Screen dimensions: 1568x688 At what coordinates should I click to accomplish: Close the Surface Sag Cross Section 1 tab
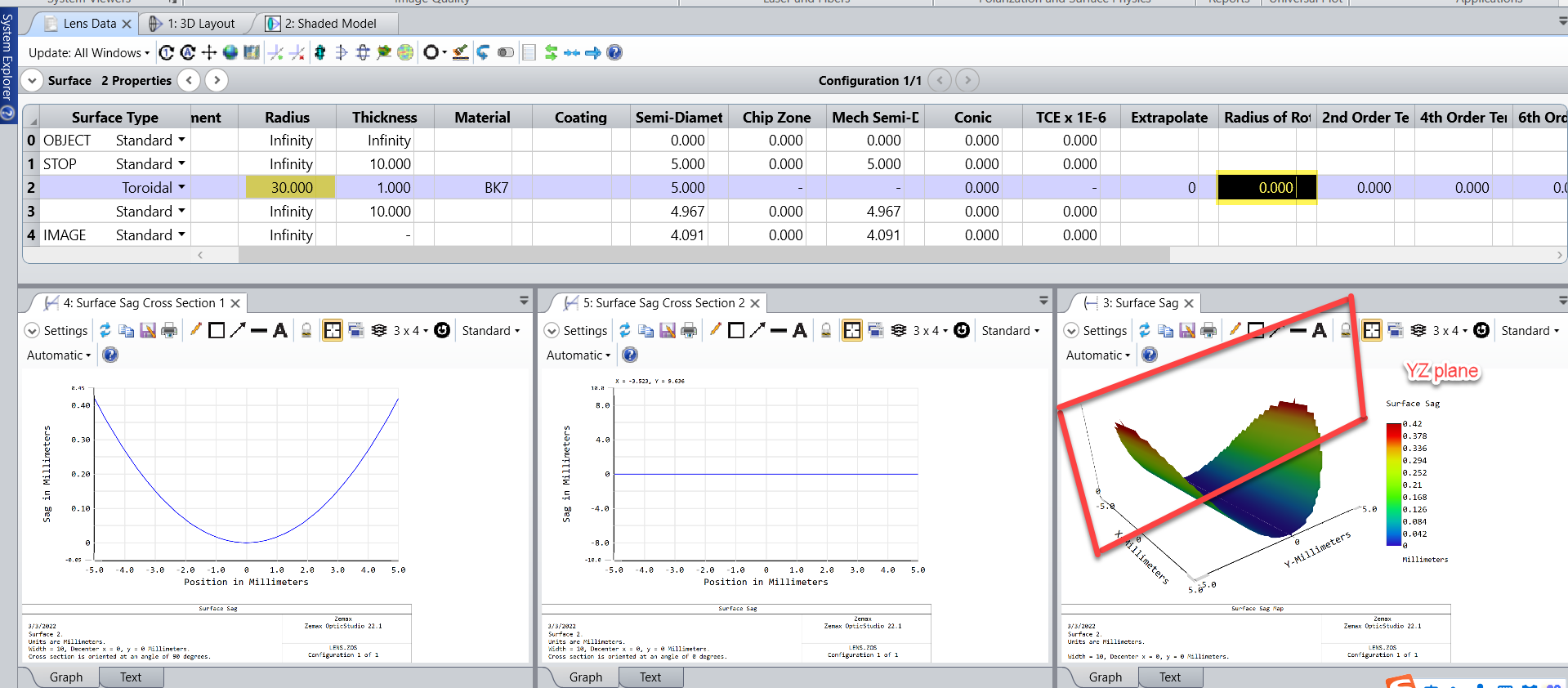point(235,303)
